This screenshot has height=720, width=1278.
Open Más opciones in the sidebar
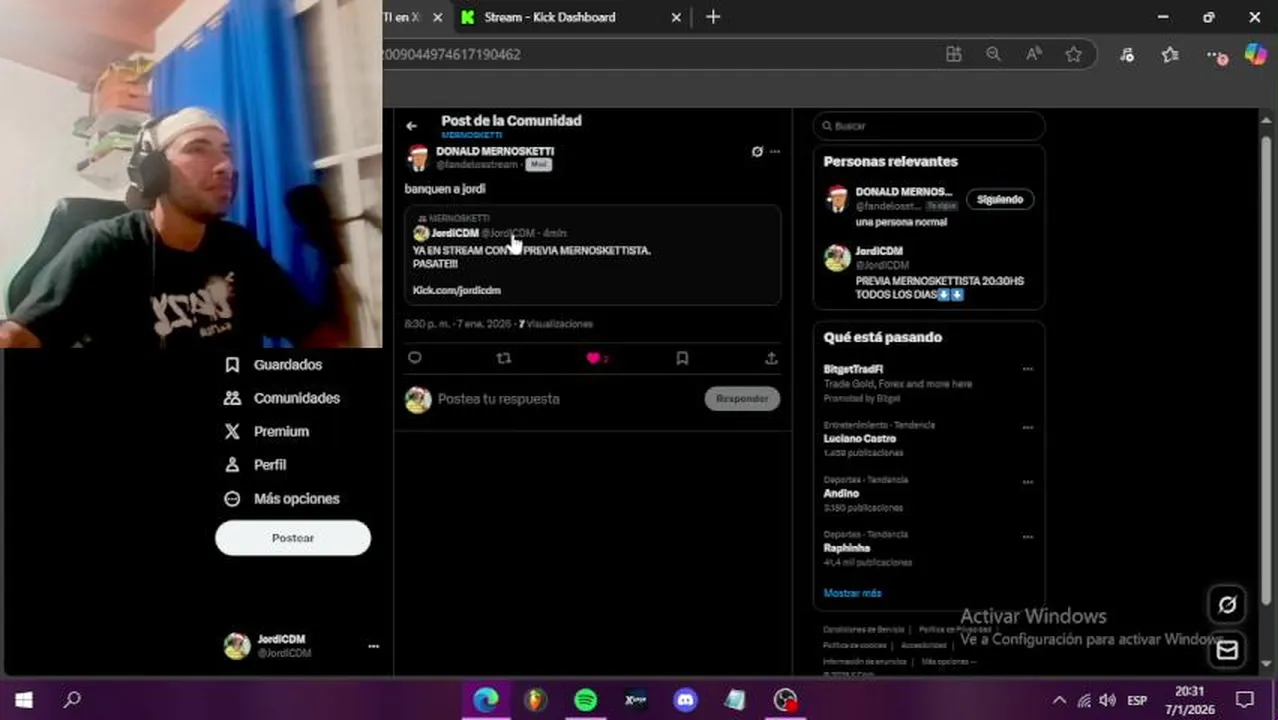tap(283, 499)
